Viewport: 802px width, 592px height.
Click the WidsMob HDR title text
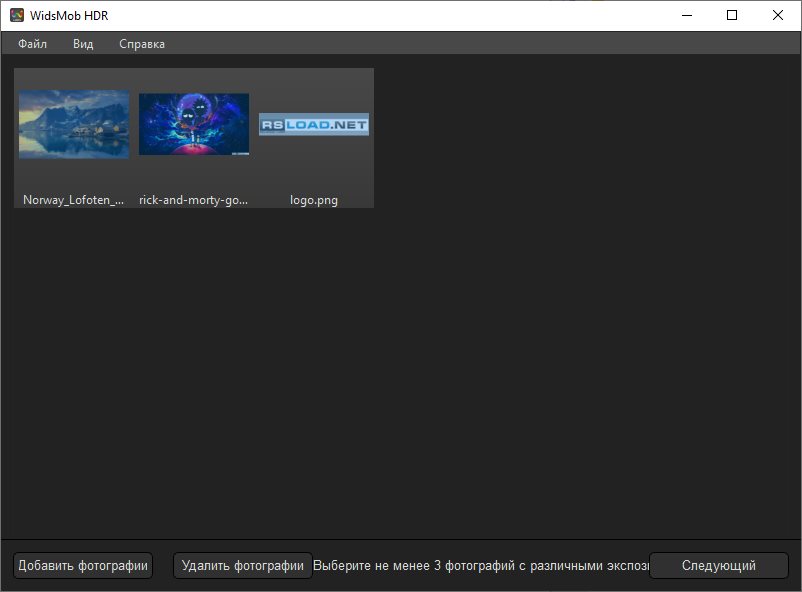70,15
